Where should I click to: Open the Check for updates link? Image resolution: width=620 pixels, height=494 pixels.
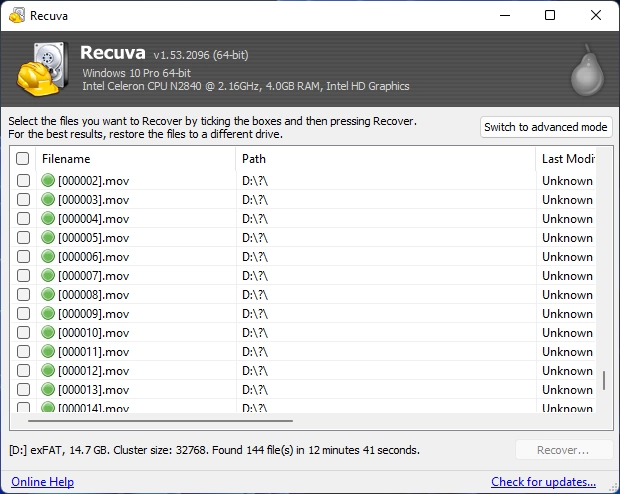(x=543, y=482)
